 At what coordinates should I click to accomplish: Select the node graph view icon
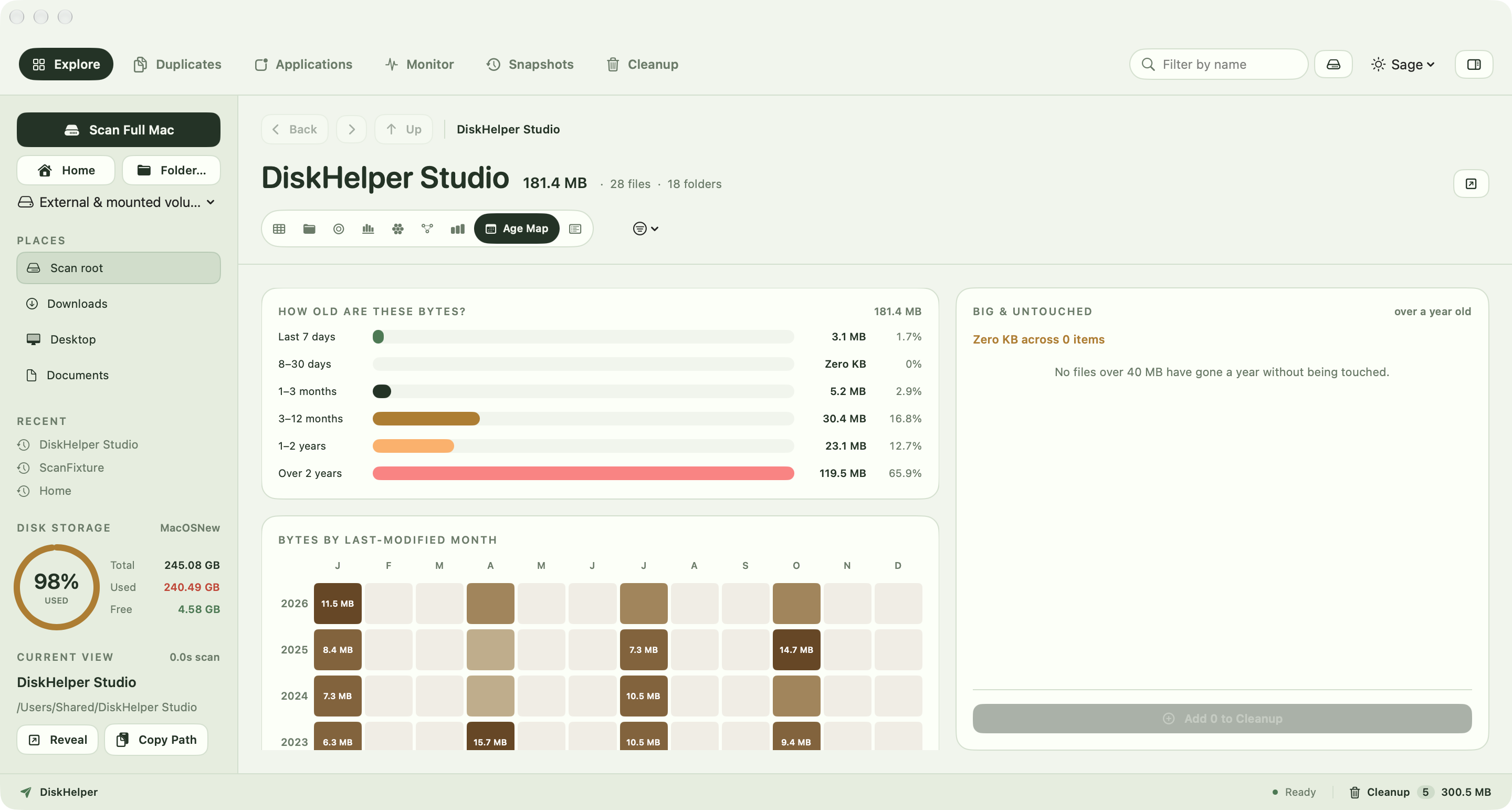point(427,229)
